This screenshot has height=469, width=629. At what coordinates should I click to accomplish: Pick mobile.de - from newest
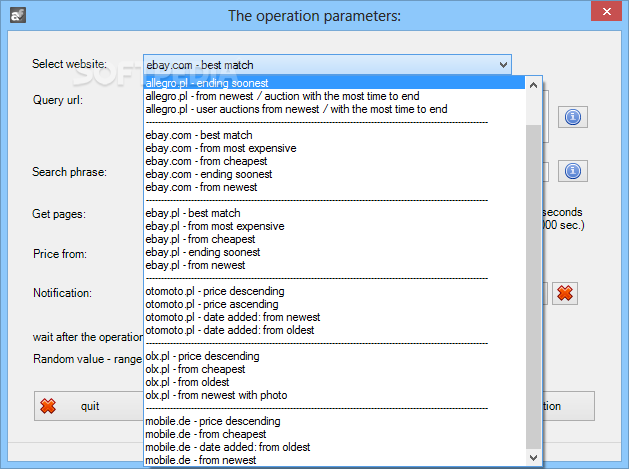(334, 460)
